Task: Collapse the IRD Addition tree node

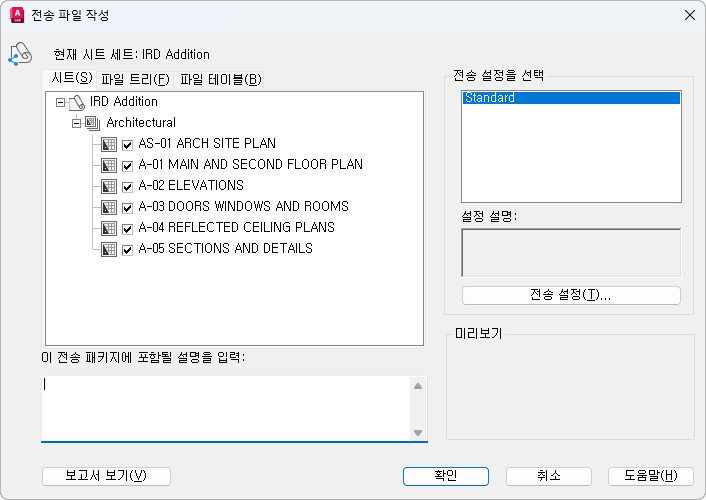Action: (x=61, y=102)
